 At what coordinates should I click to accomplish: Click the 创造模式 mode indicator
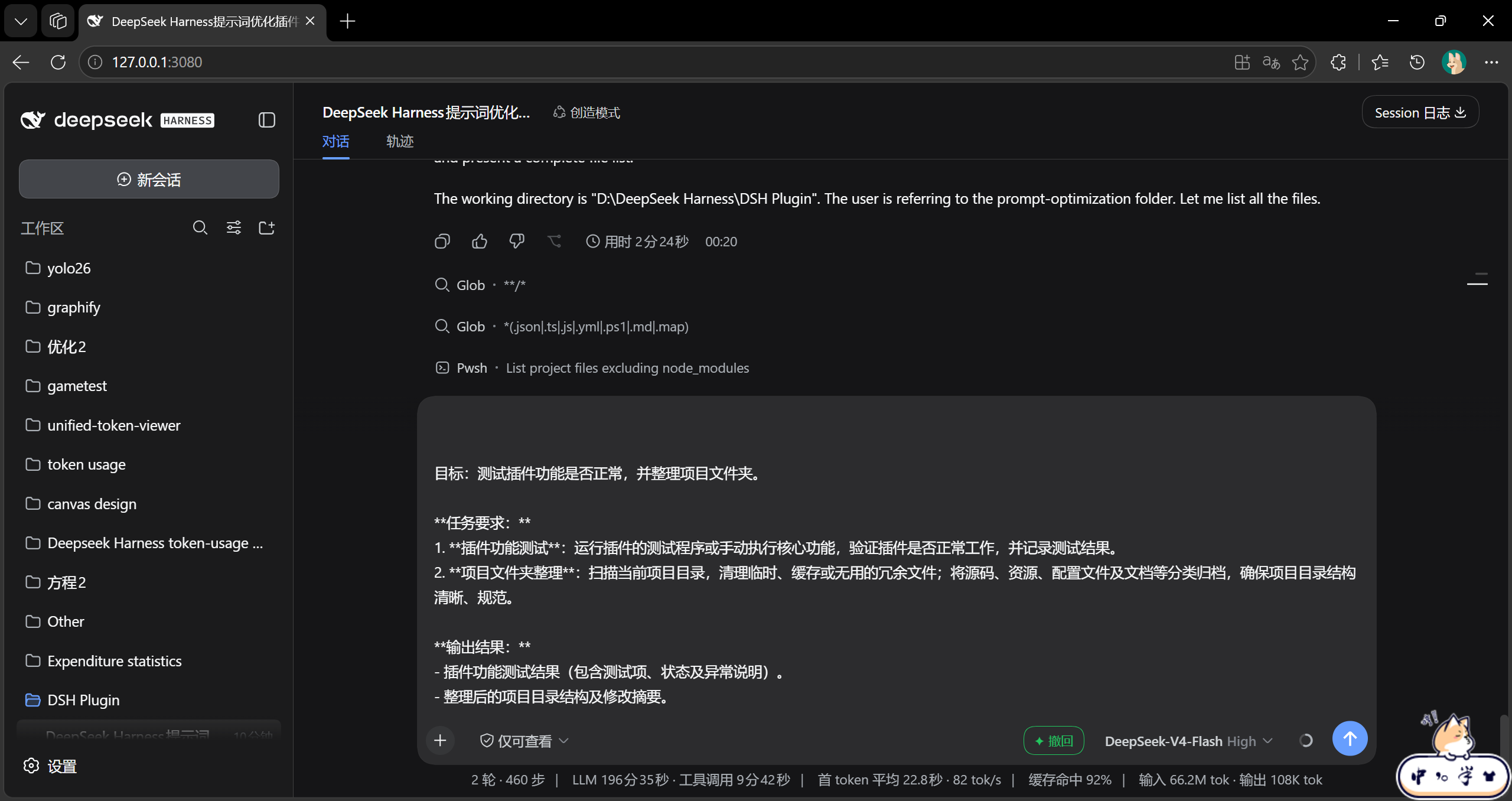pyautogui.click(x=586, y=112)
